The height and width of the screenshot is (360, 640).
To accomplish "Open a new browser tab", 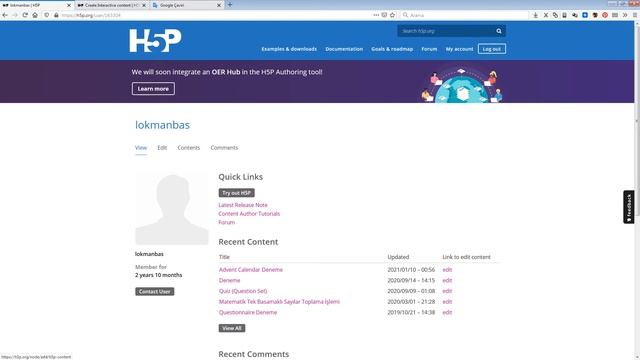I will (x=230, y=5).
